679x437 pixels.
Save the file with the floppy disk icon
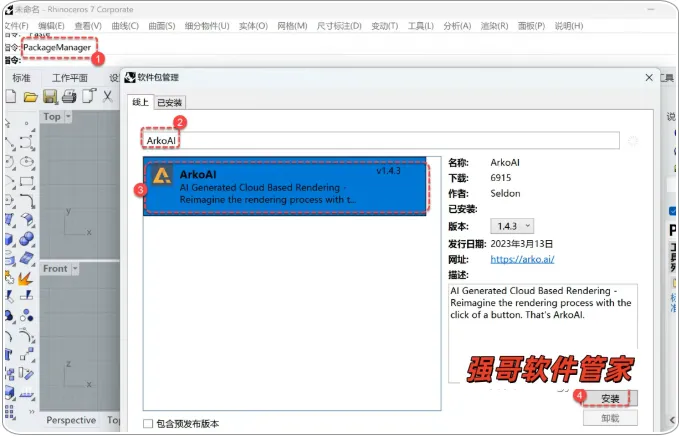click(50, 96)
